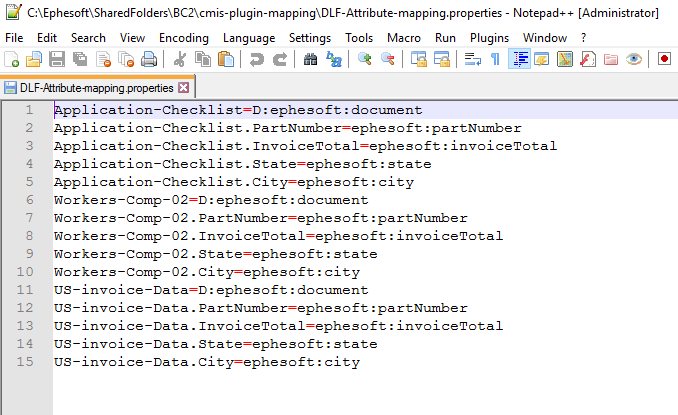Viewport: 678px width, 415px height.
Task: Open the Plugins menu
Action: [x=489, y=38]
